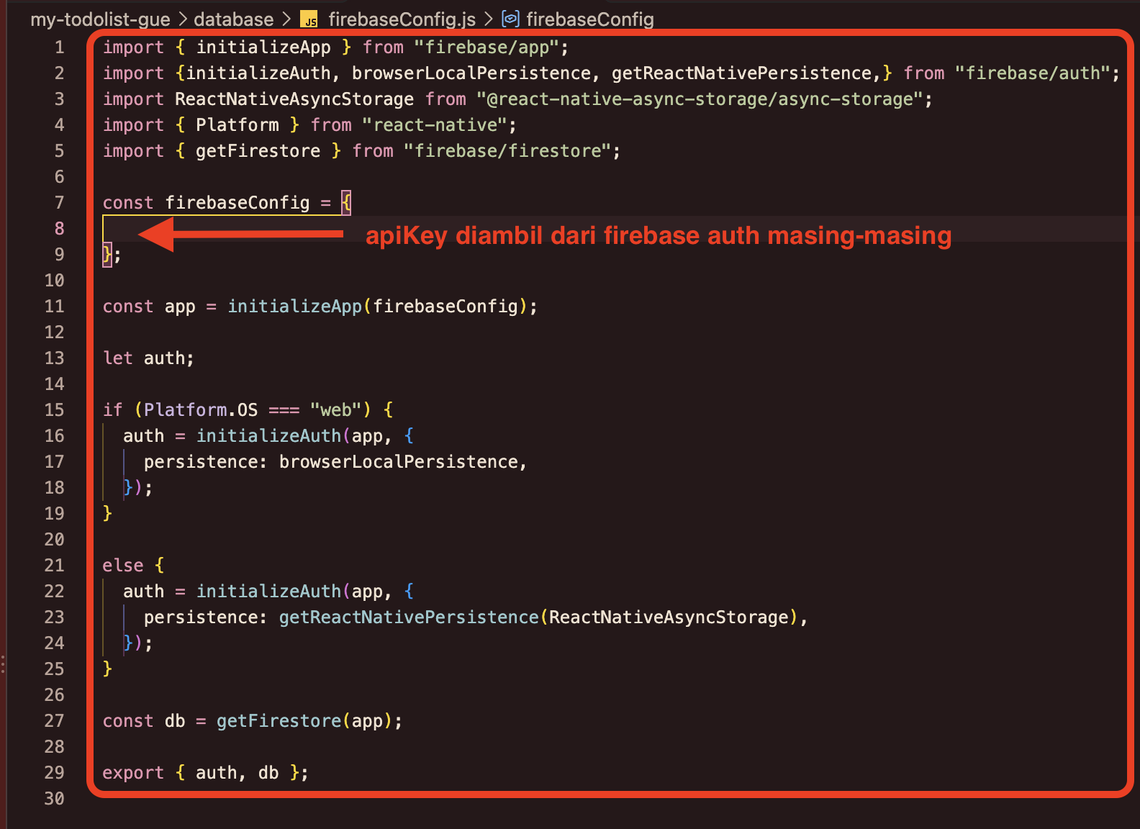Click "react-native" string on line 4
1140x829 pixels.
434,125
